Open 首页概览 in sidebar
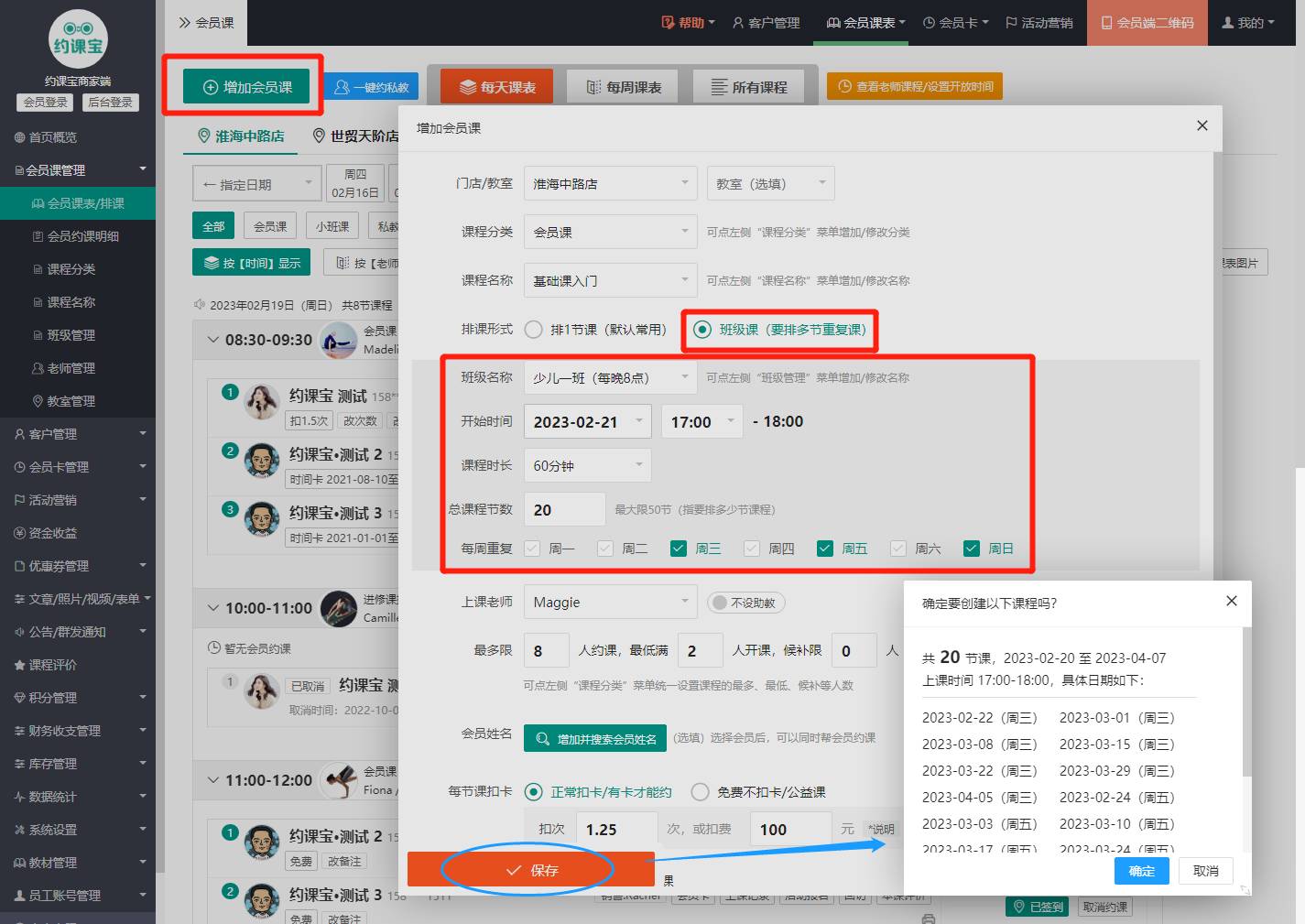This screenshot has height=924, width=1305. (46, 137)
